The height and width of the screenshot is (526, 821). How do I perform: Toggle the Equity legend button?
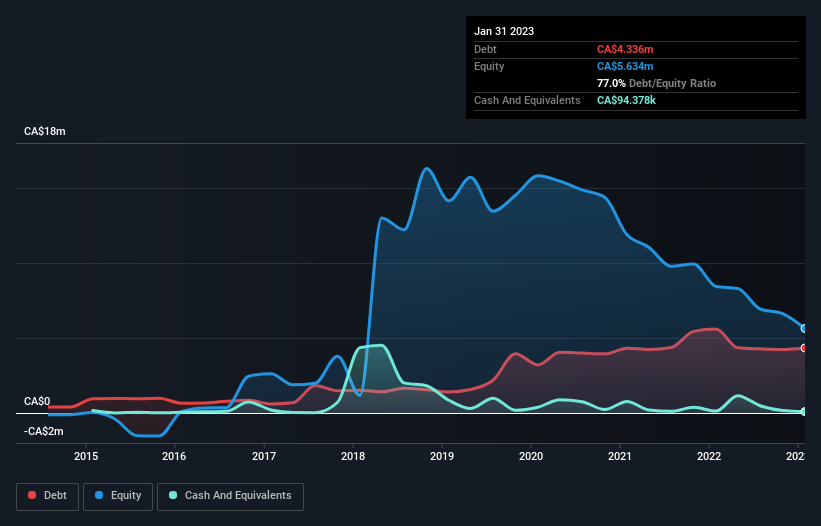pos(118,496)
